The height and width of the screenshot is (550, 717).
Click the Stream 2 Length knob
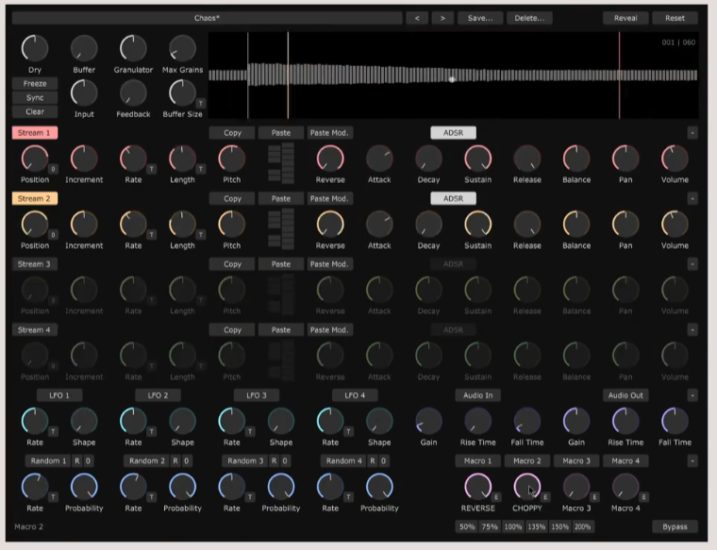coord(182,224)
